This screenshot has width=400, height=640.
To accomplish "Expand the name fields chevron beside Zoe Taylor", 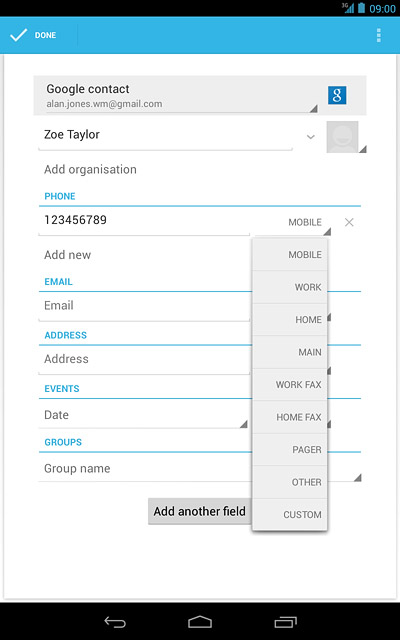I will pos(311,137).
